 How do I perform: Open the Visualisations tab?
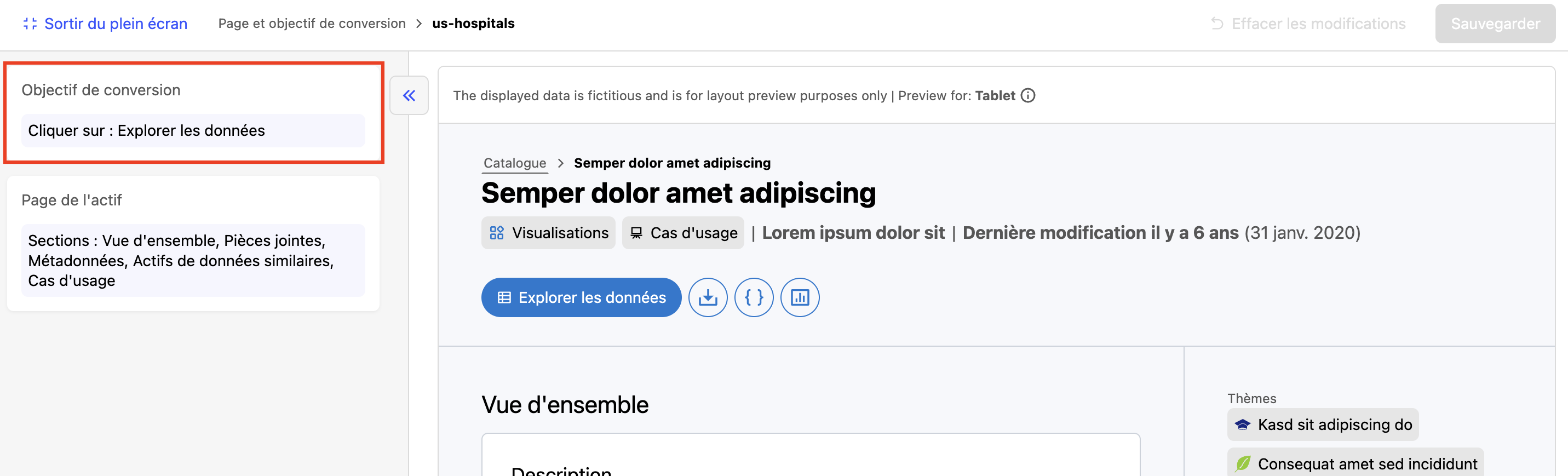pyautogui.click(x=548, y=233)
